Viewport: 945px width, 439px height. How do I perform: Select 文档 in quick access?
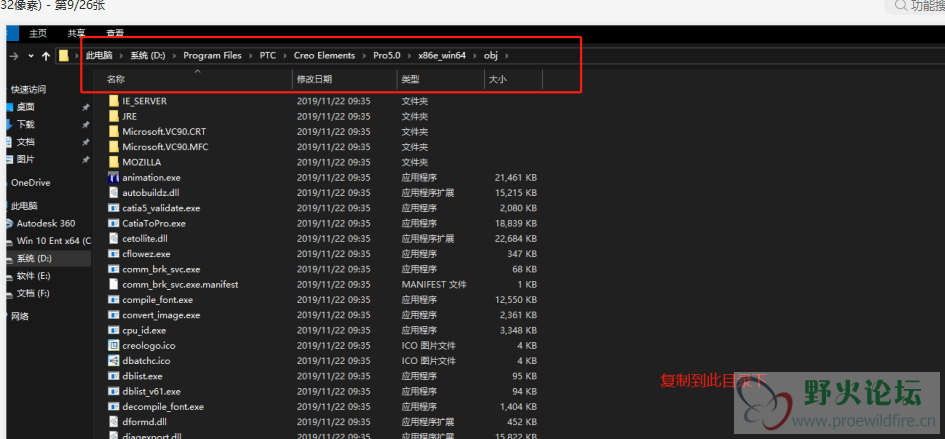click(25, 142)
